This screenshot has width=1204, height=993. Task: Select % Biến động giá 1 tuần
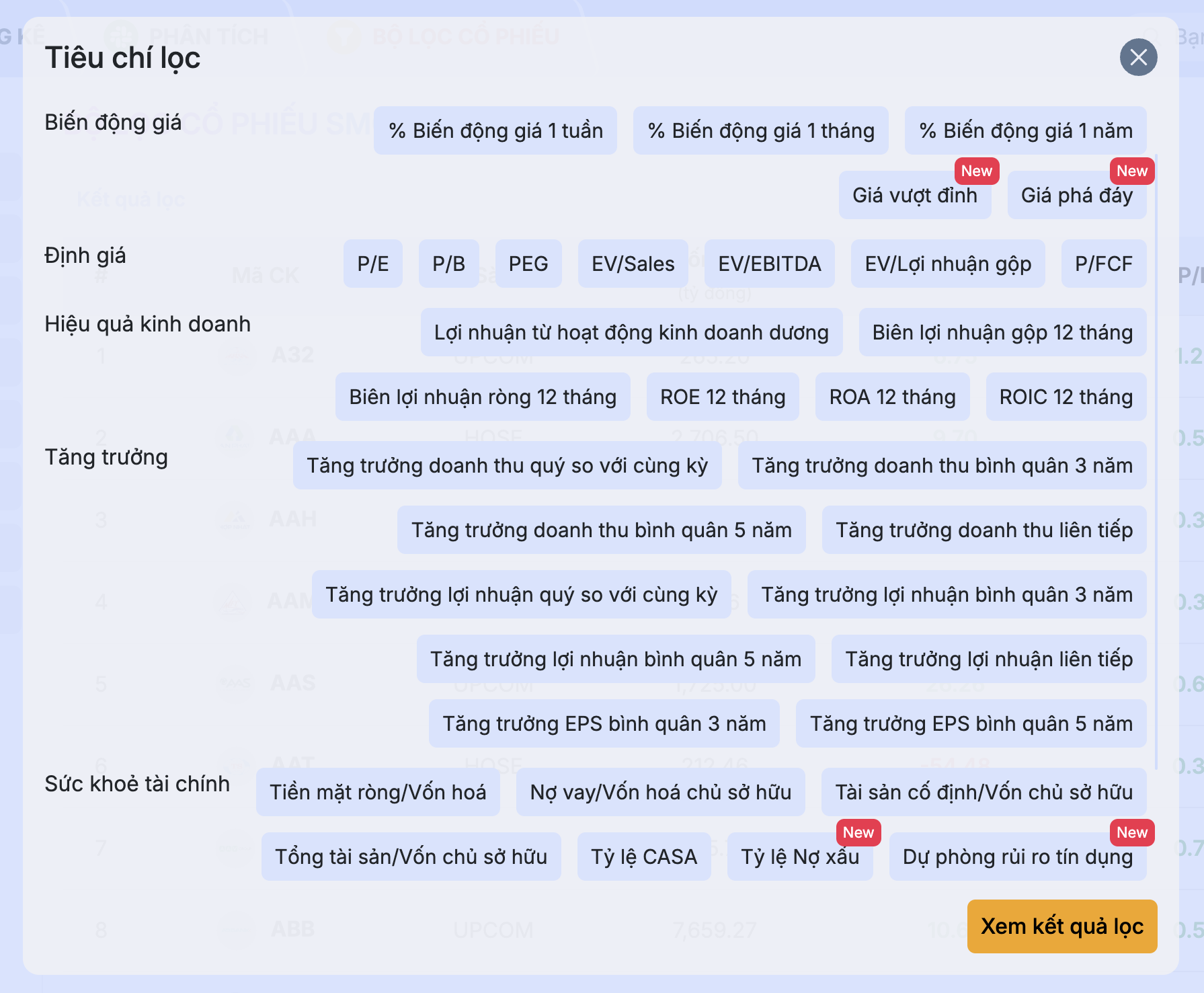coord(495,130)
